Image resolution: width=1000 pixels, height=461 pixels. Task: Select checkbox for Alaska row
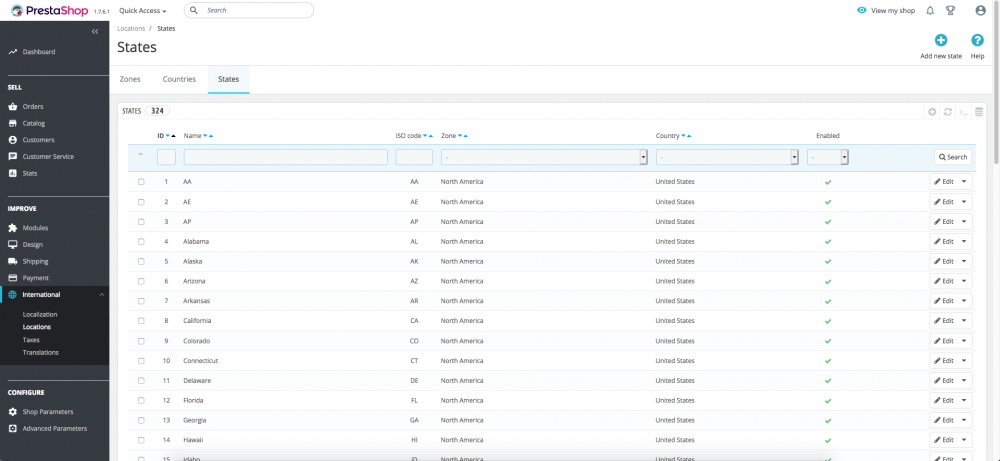141,261
